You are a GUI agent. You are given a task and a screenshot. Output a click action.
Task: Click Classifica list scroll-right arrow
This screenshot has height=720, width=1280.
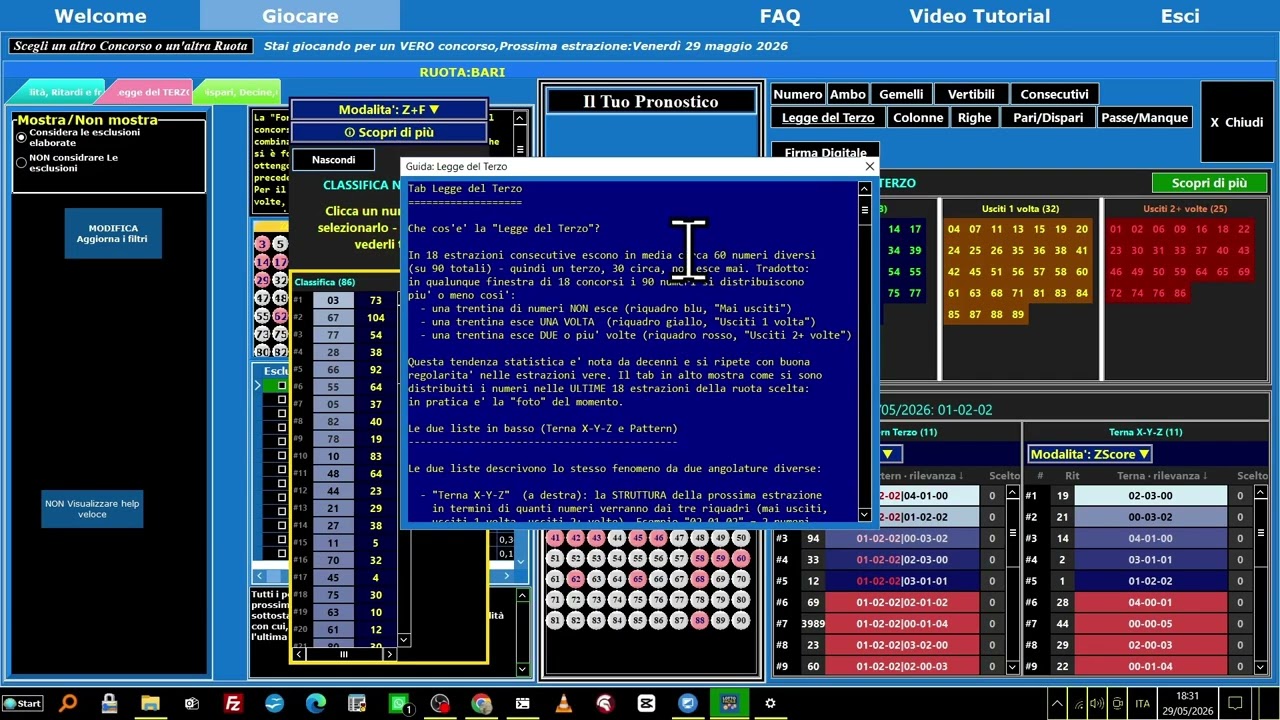pos(389,654)
